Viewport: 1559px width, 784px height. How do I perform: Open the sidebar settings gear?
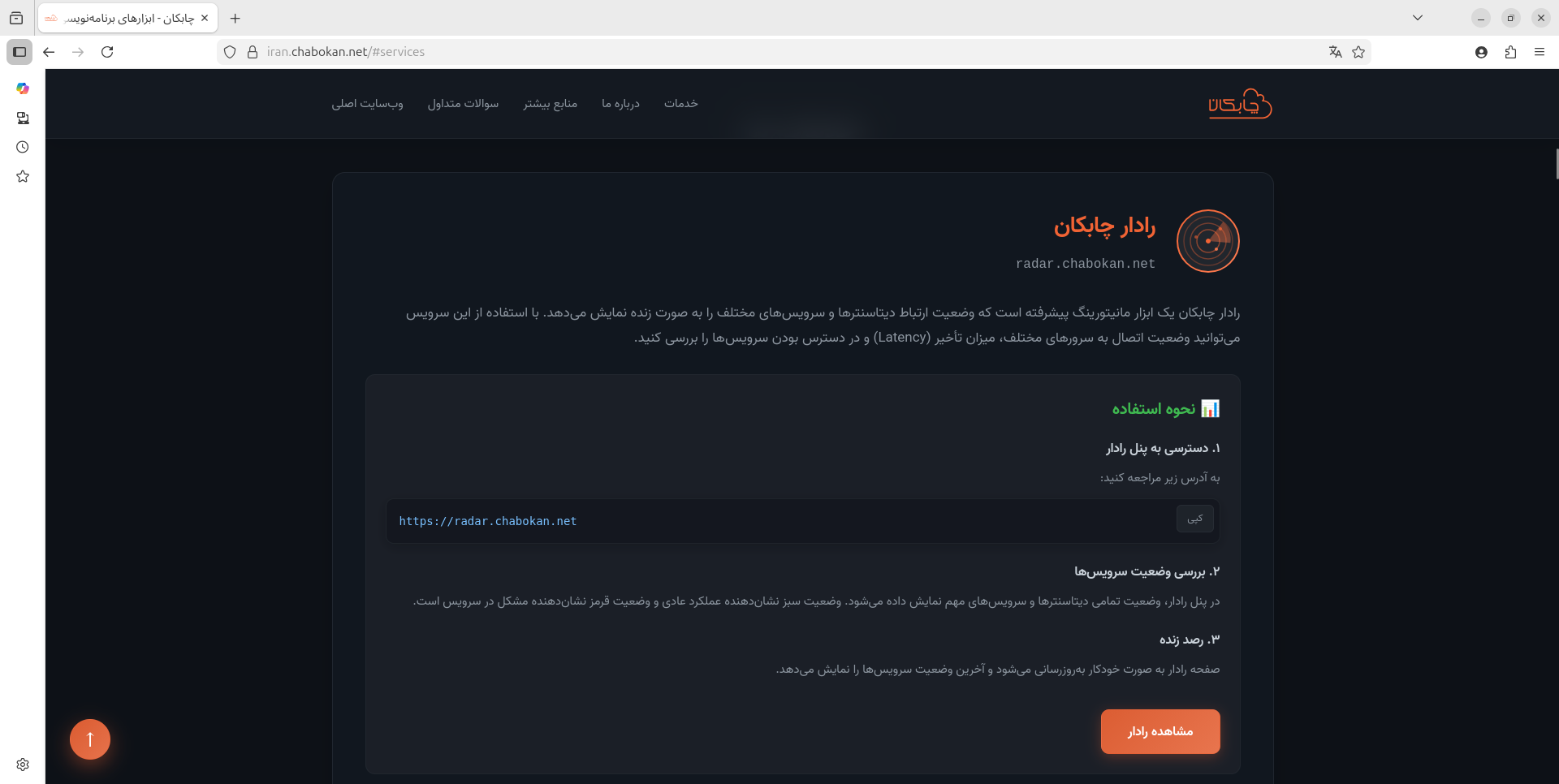click(23, 764)
